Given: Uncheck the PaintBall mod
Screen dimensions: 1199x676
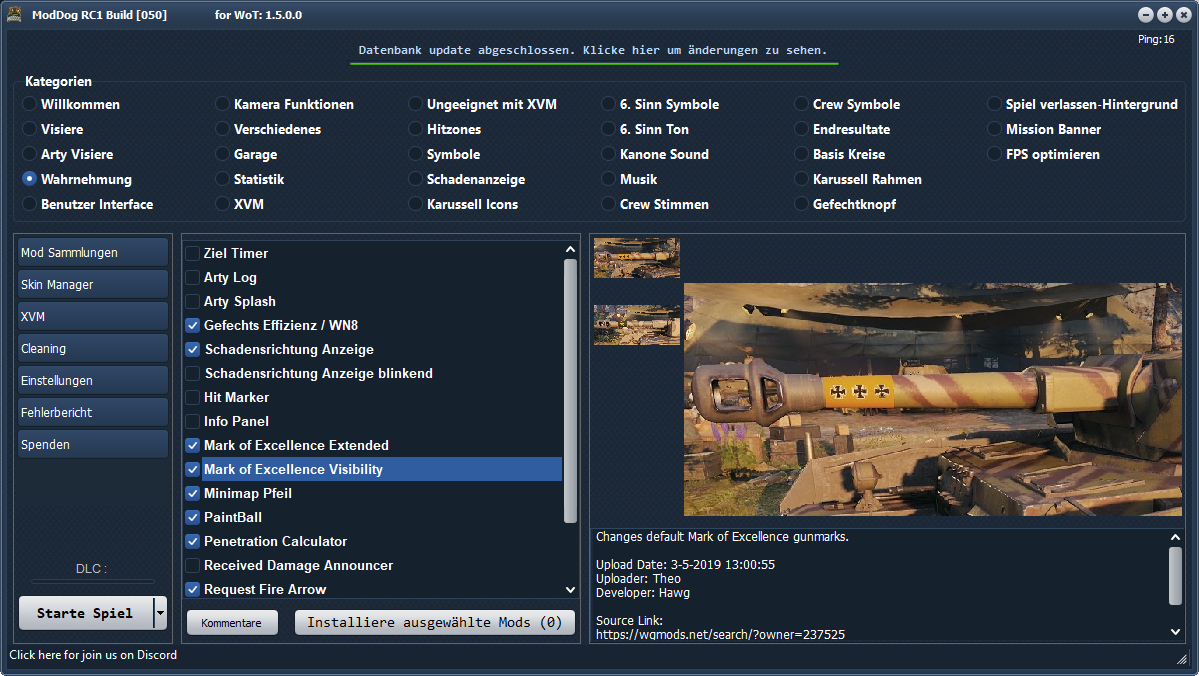Looking at the screenshot, I should point(193,518).
